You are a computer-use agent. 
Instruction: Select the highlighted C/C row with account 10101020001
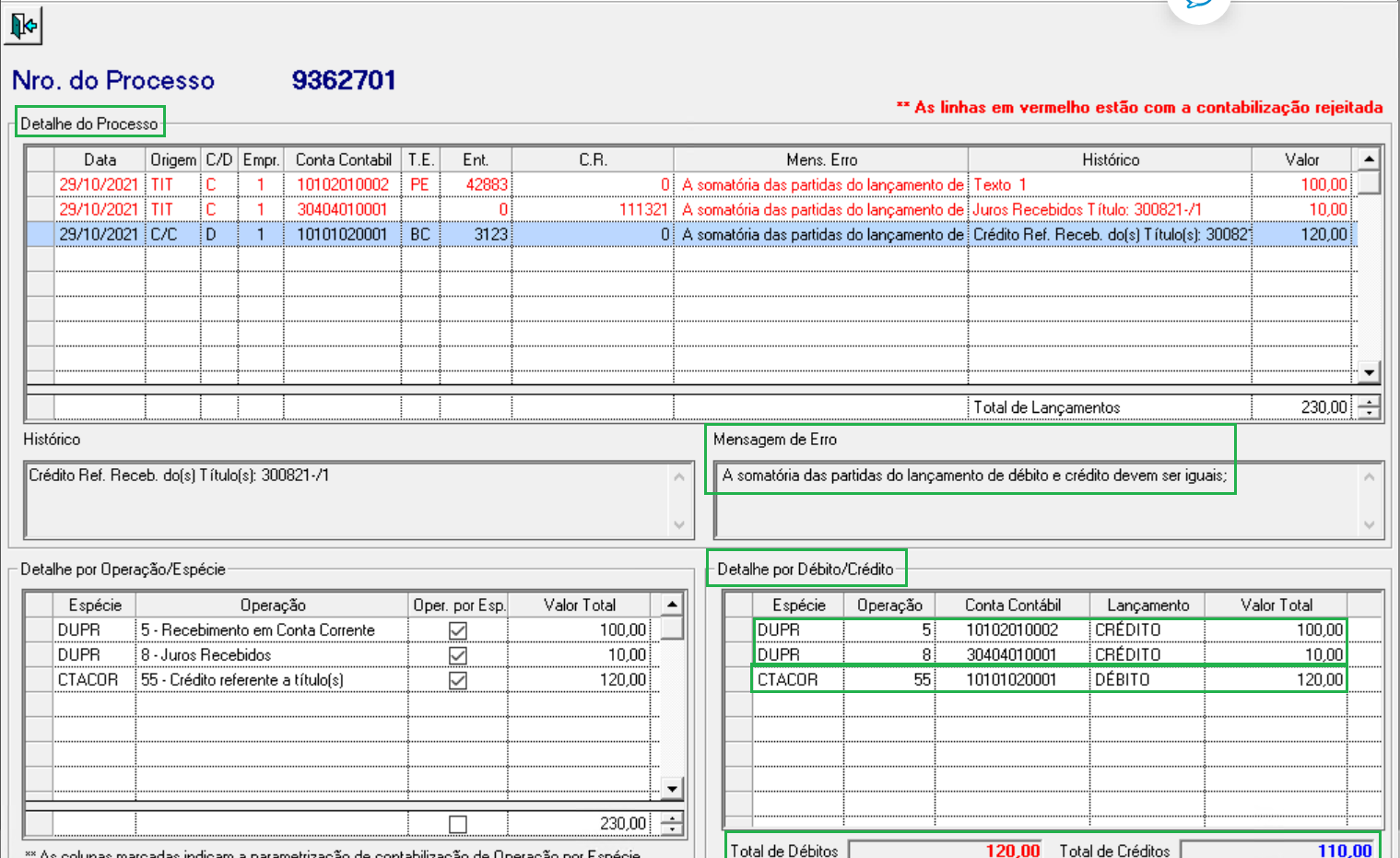point(691,234)
